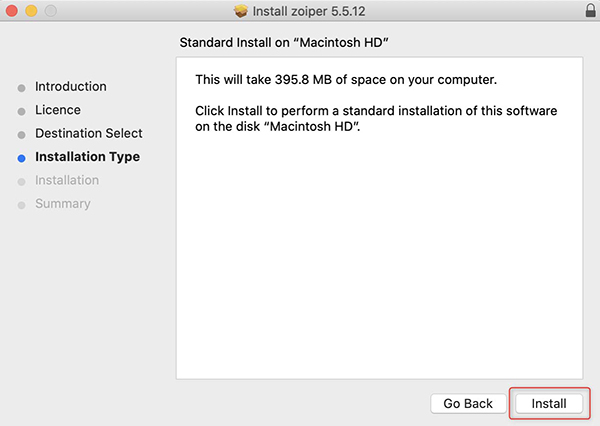Click the package icon beside the window title
600x426 pixels.
pyautogui.click(x=240, y=12)
